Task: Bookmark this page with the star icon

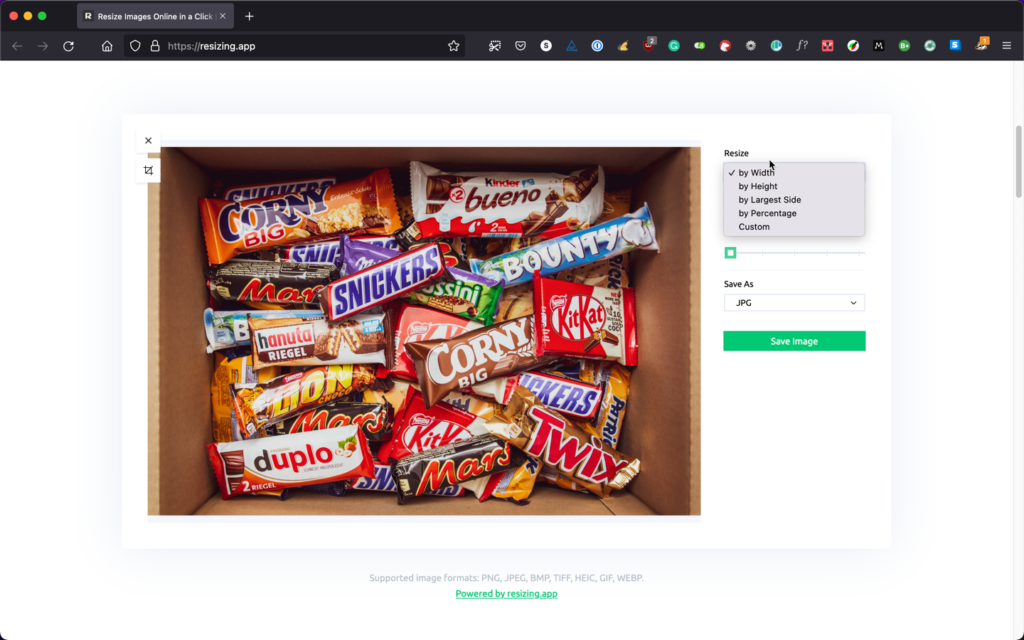Action: click(453, 46)
